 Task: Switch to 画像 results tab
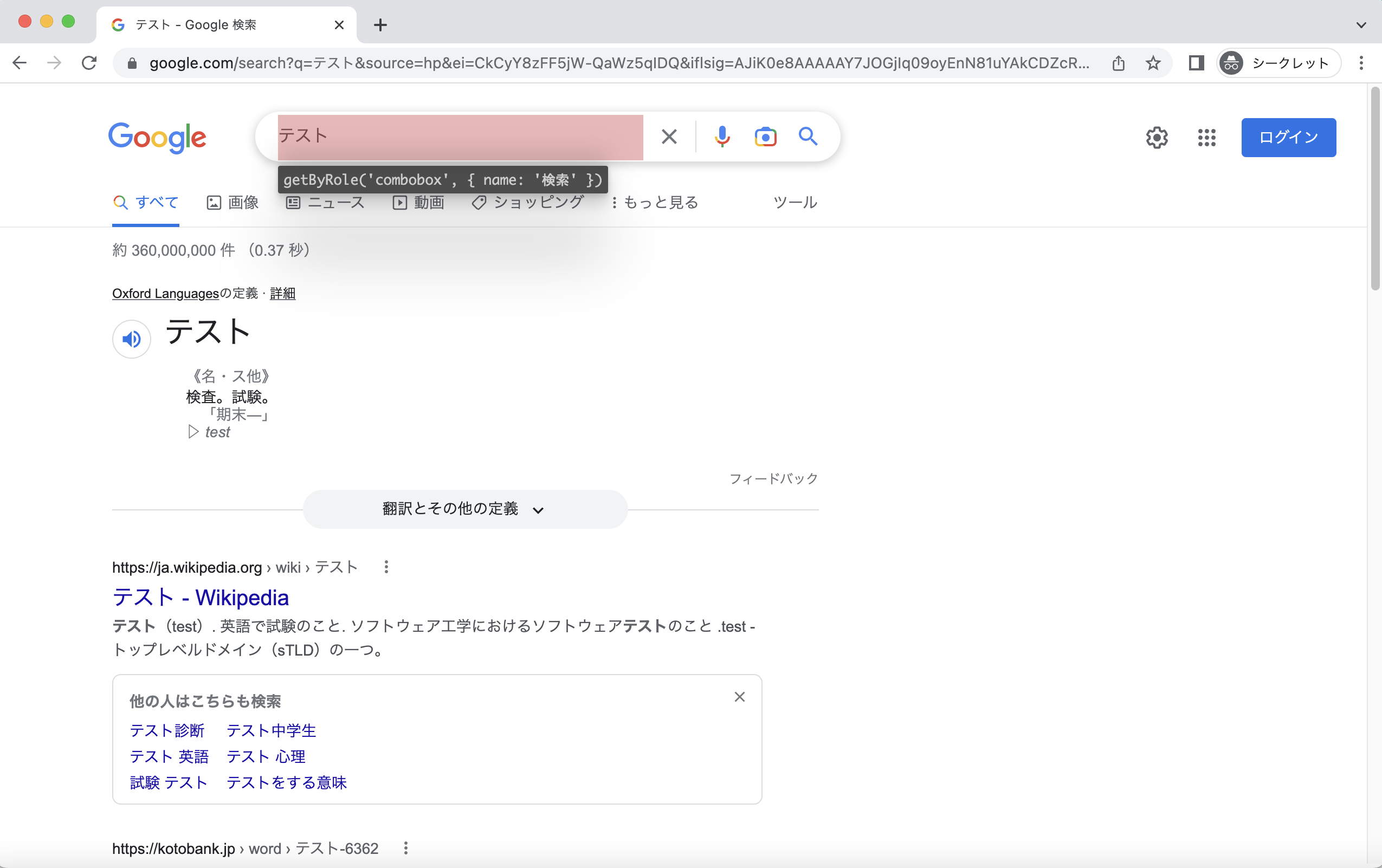pyautogui.click(x=233, y=203)
